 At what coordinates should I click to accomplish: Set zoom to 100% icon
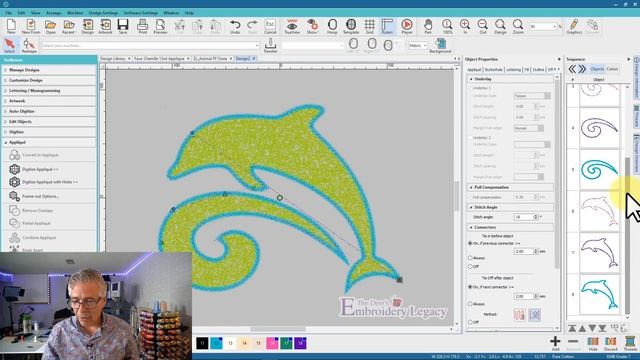coord(447,27)
